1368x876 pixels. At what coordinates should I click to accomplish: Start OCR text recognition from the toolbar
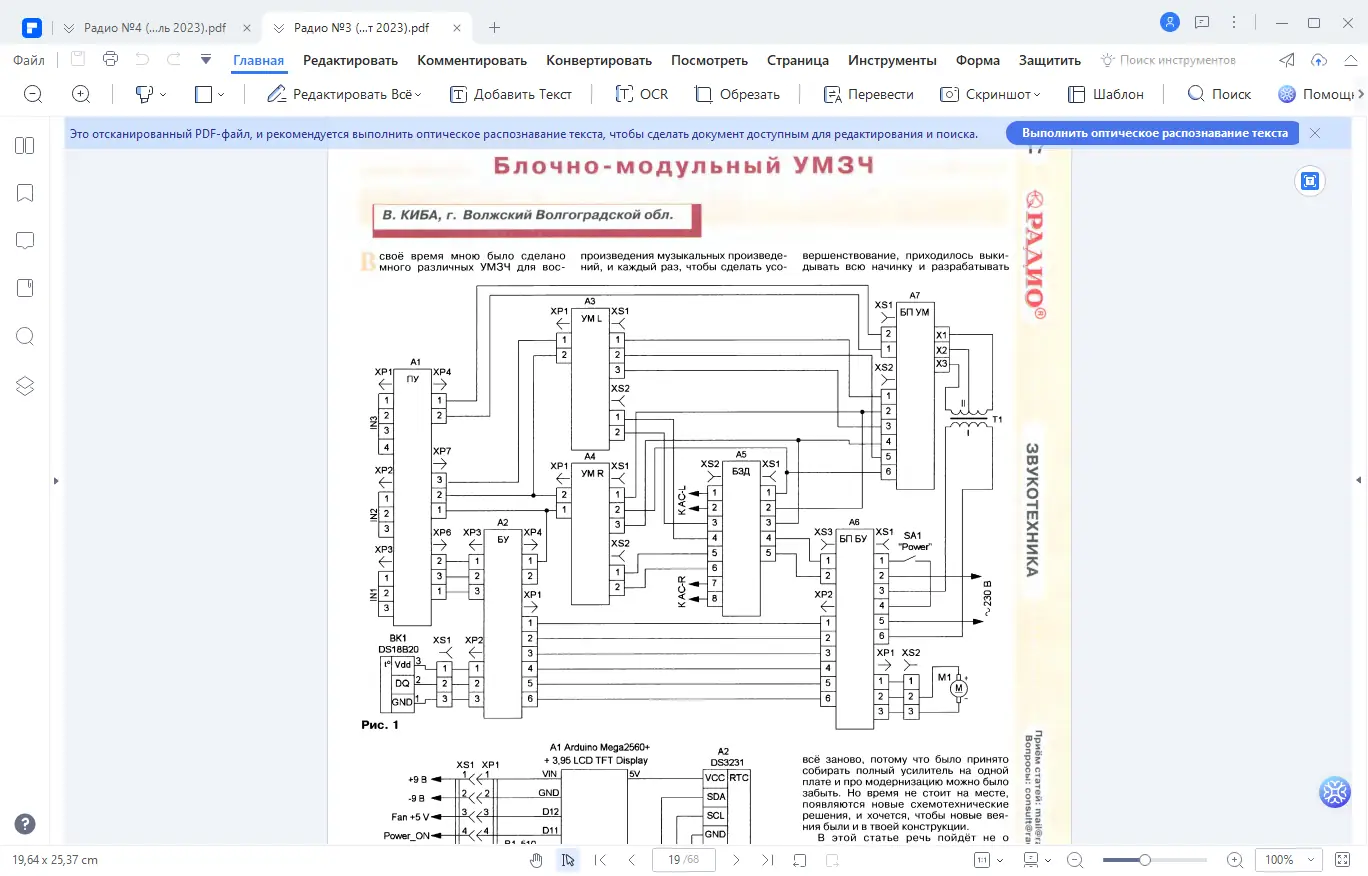point(641,93)
